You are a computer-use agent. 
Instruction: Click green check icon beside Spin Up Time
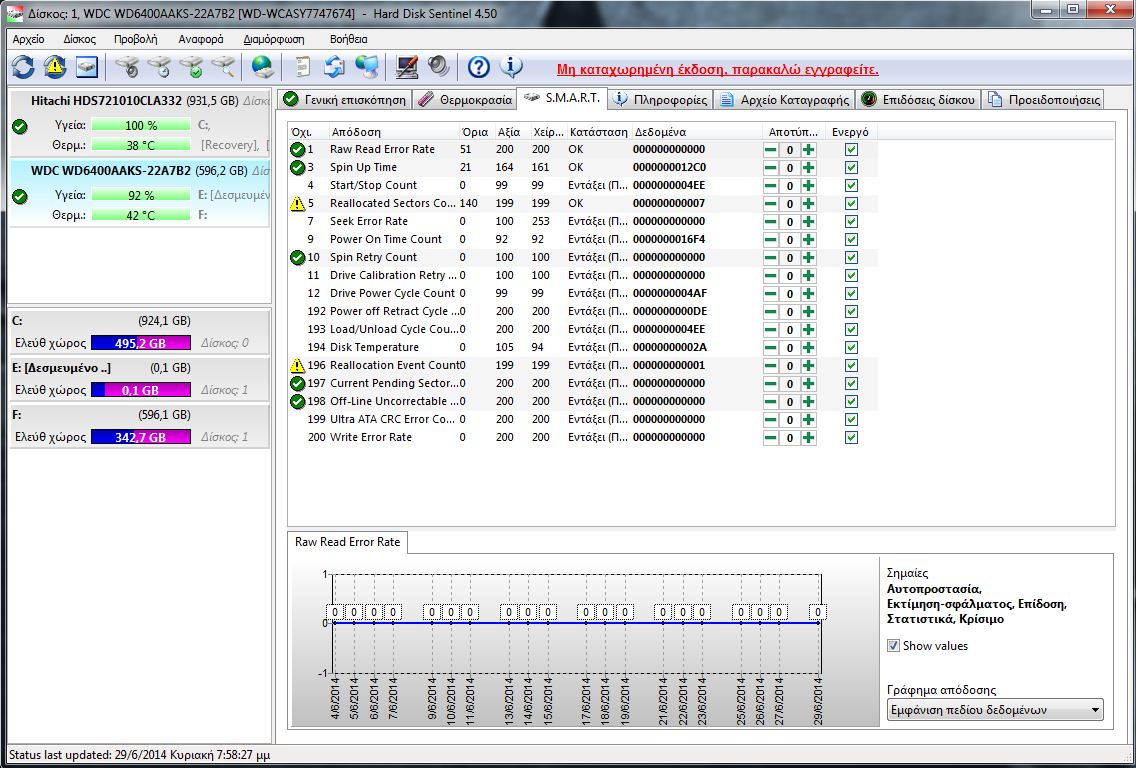(x=297, y=168)
